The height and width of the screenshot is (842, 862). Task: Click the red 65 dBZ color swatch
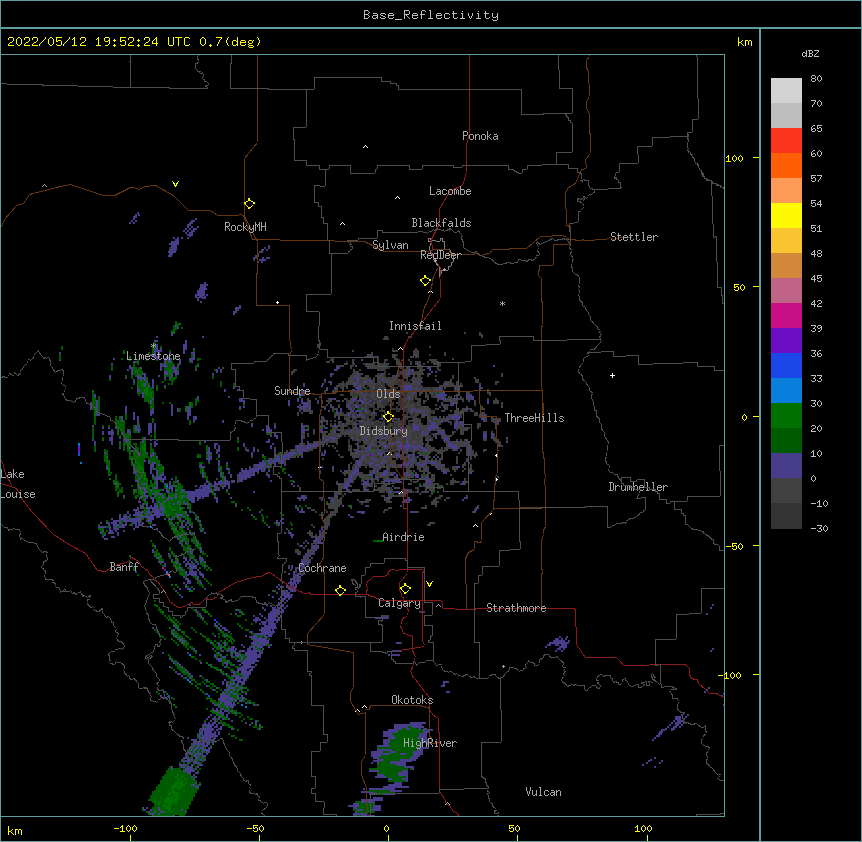pyautogui.click(x=786, y=141)
